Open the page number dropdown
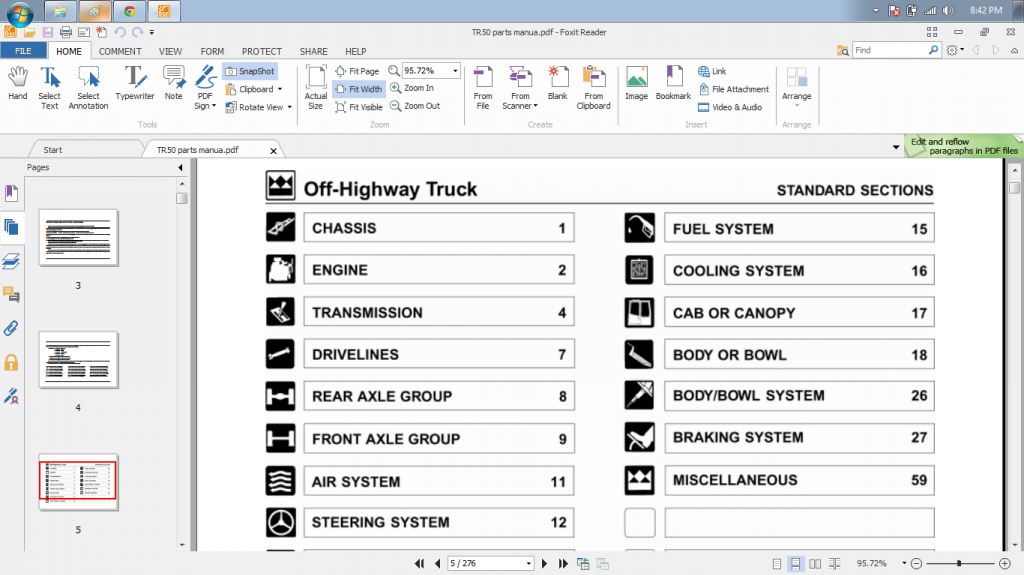Viewport: 1024px width, 575px height. pos(530,564)
